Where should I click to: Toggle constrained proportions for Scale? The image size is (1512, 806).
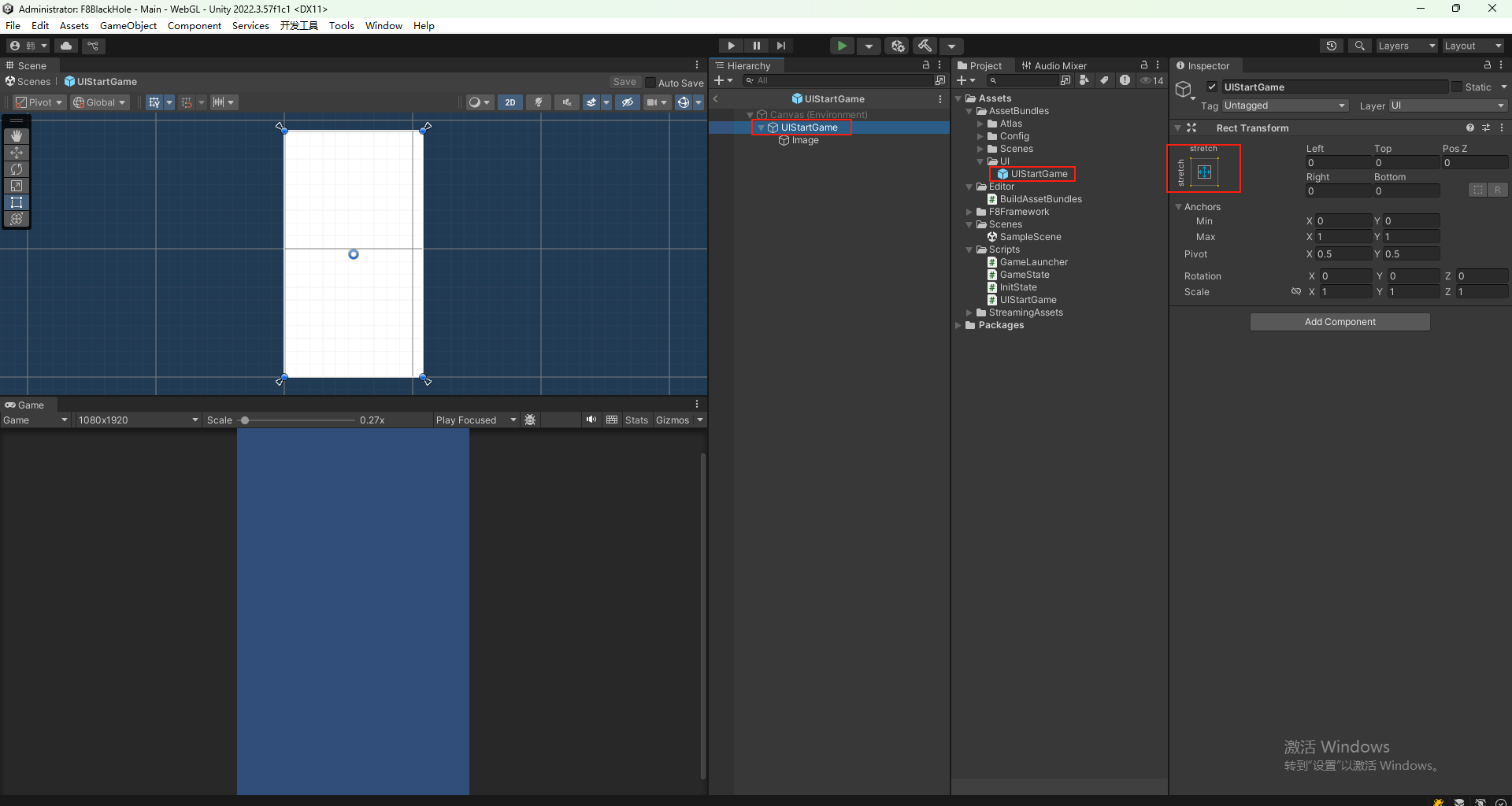(1296, 291)
